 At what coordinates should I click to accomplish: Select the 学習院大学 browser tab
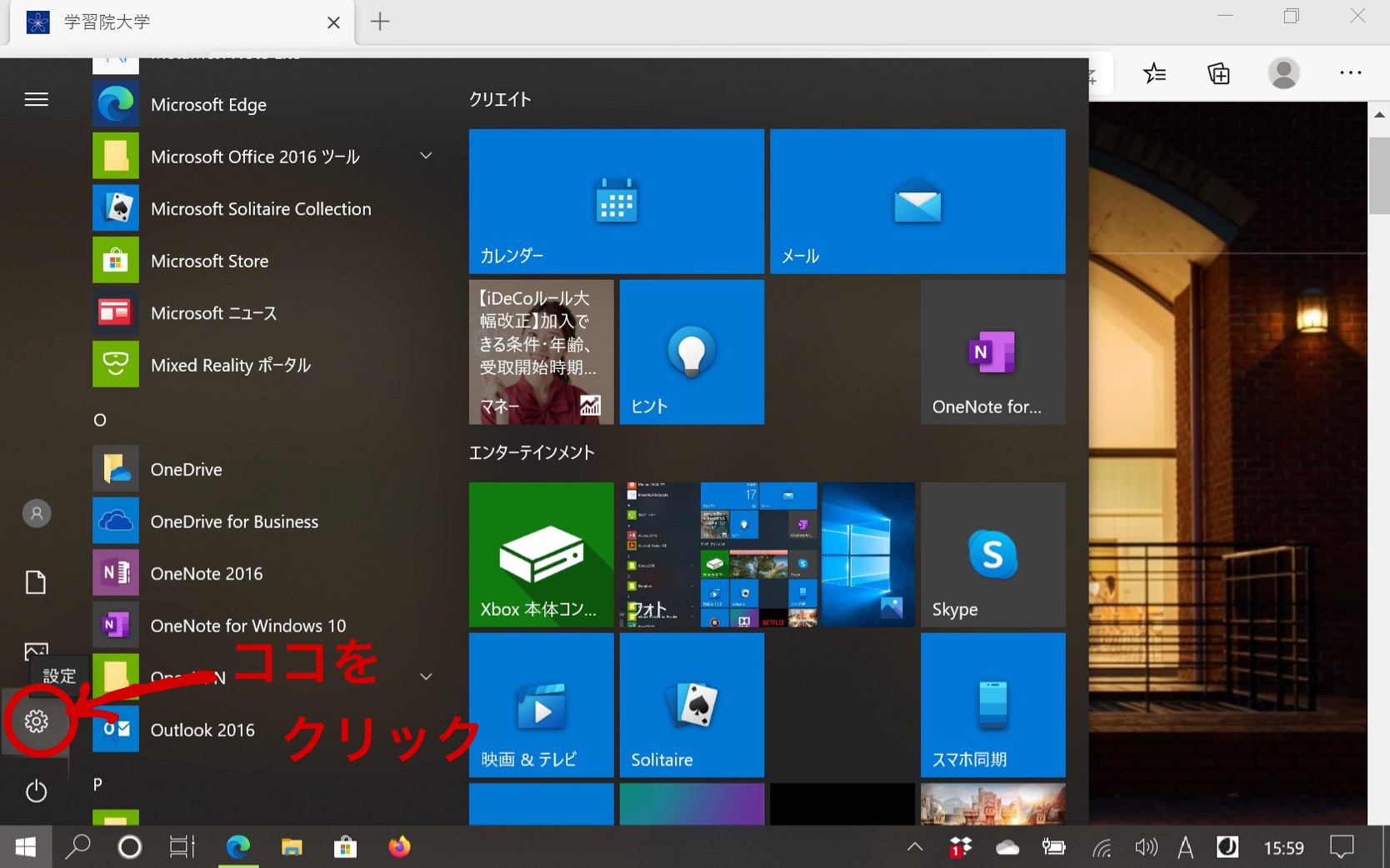[x=182, y=22]
